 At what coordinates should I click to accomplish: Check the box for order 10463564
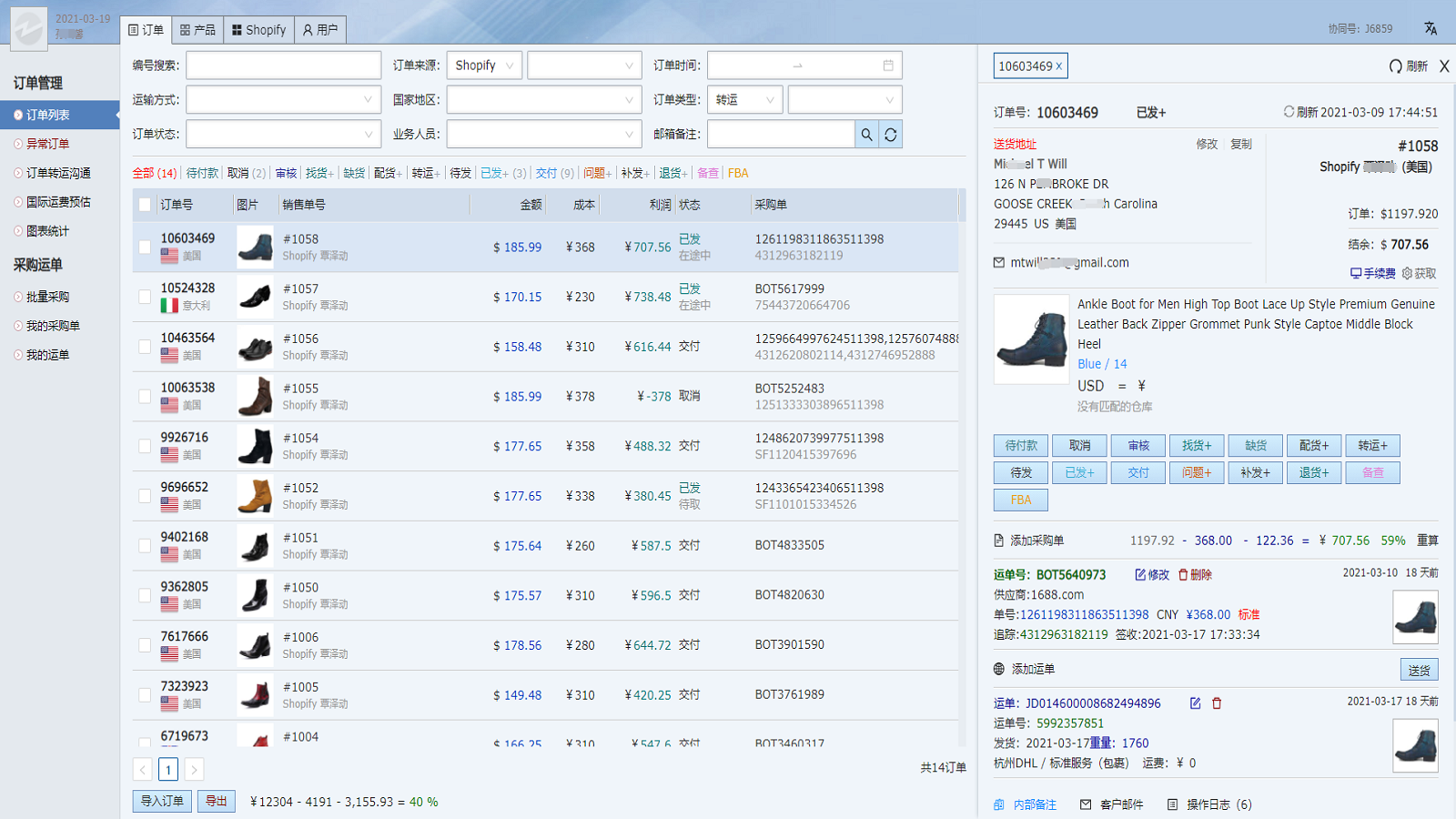click(145, 347)
